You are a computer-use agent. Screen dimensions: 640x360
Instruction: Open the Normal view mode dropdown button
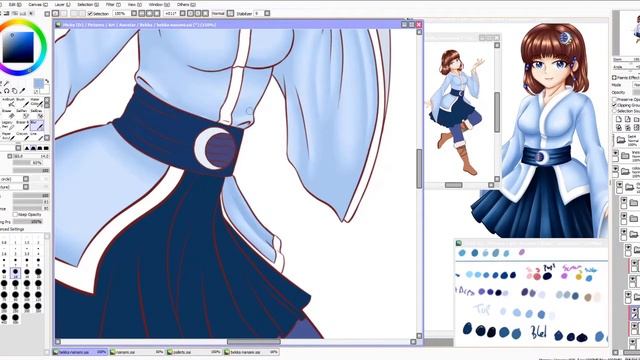pos(231,13)
